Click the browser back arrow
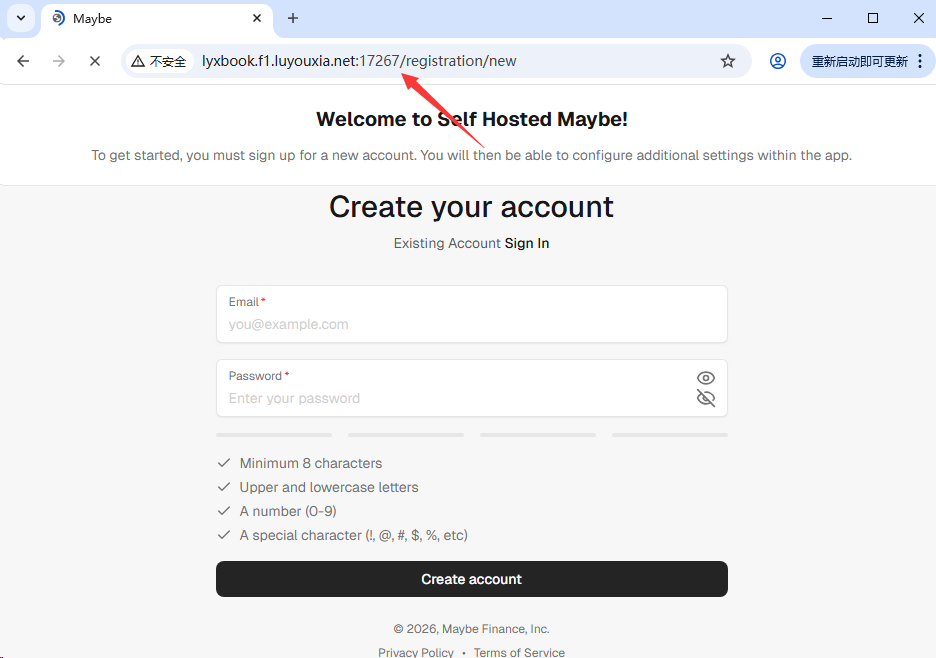936x658 pixels. click(23, 61)
